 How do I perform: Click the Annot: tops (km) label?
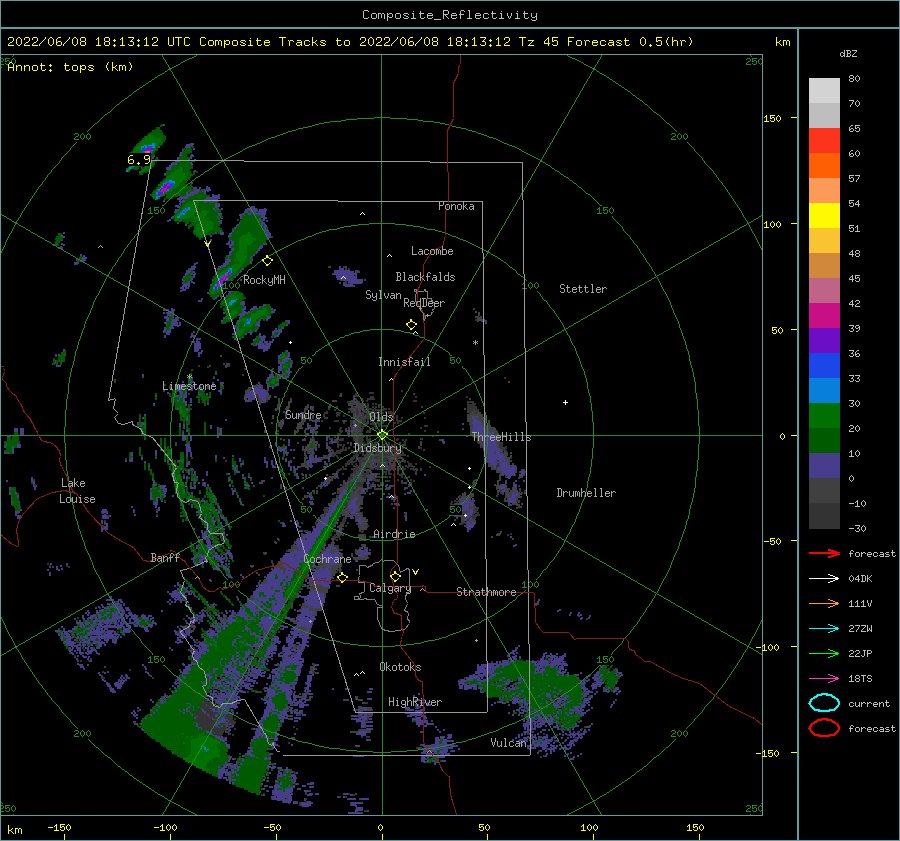(x=70, y=67)
